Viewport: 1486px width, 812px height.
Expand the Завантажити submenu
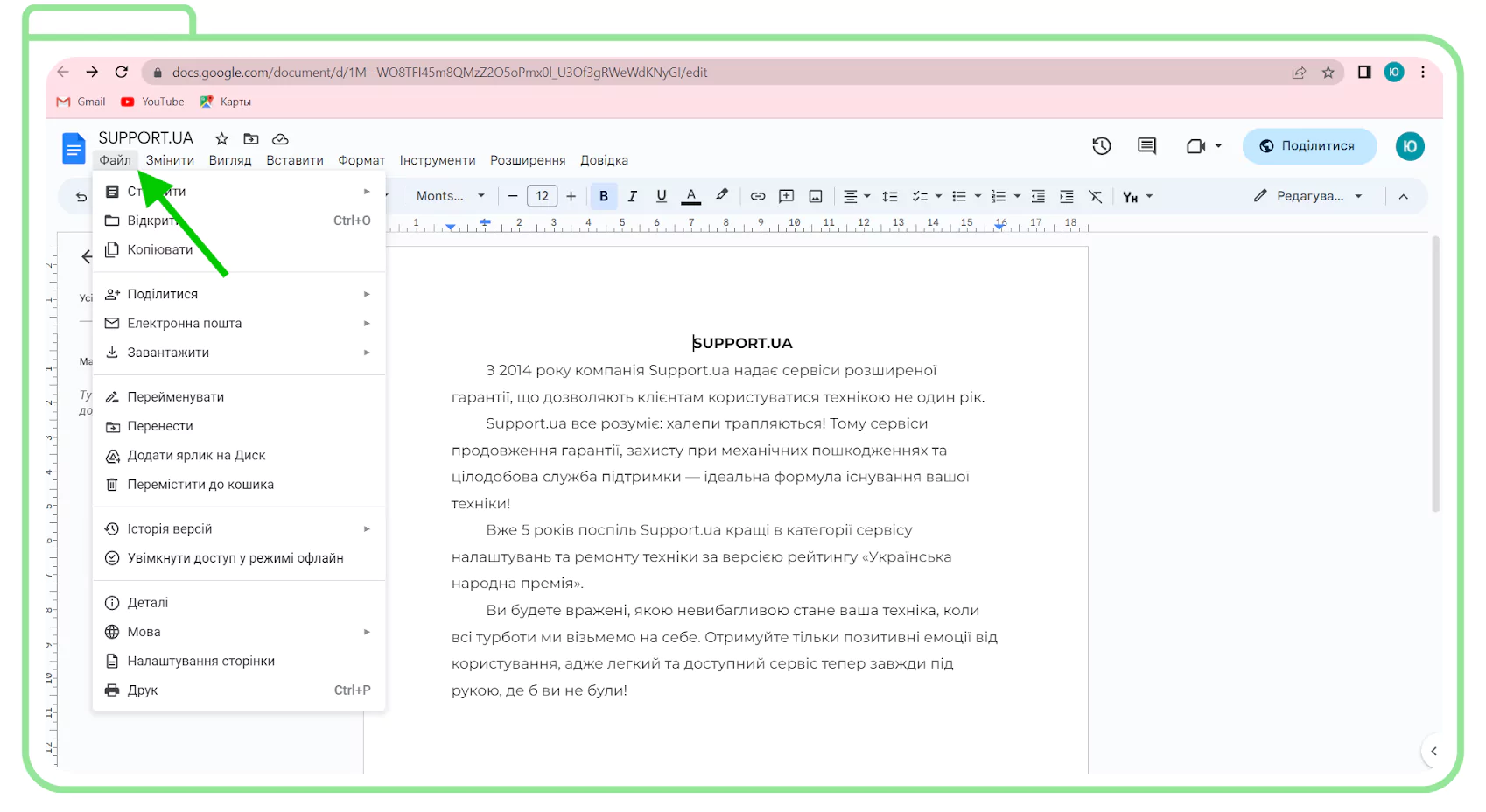pyautogui.click(x=239, y=353)
